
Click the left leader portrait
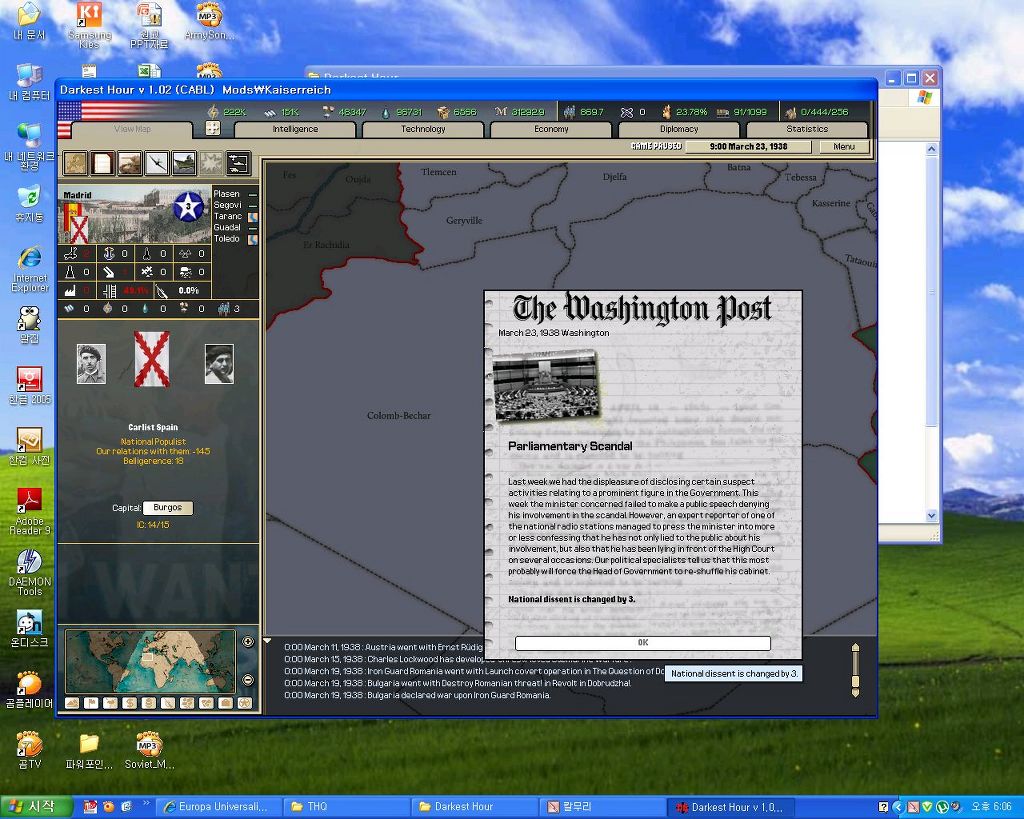pos(91,364)
